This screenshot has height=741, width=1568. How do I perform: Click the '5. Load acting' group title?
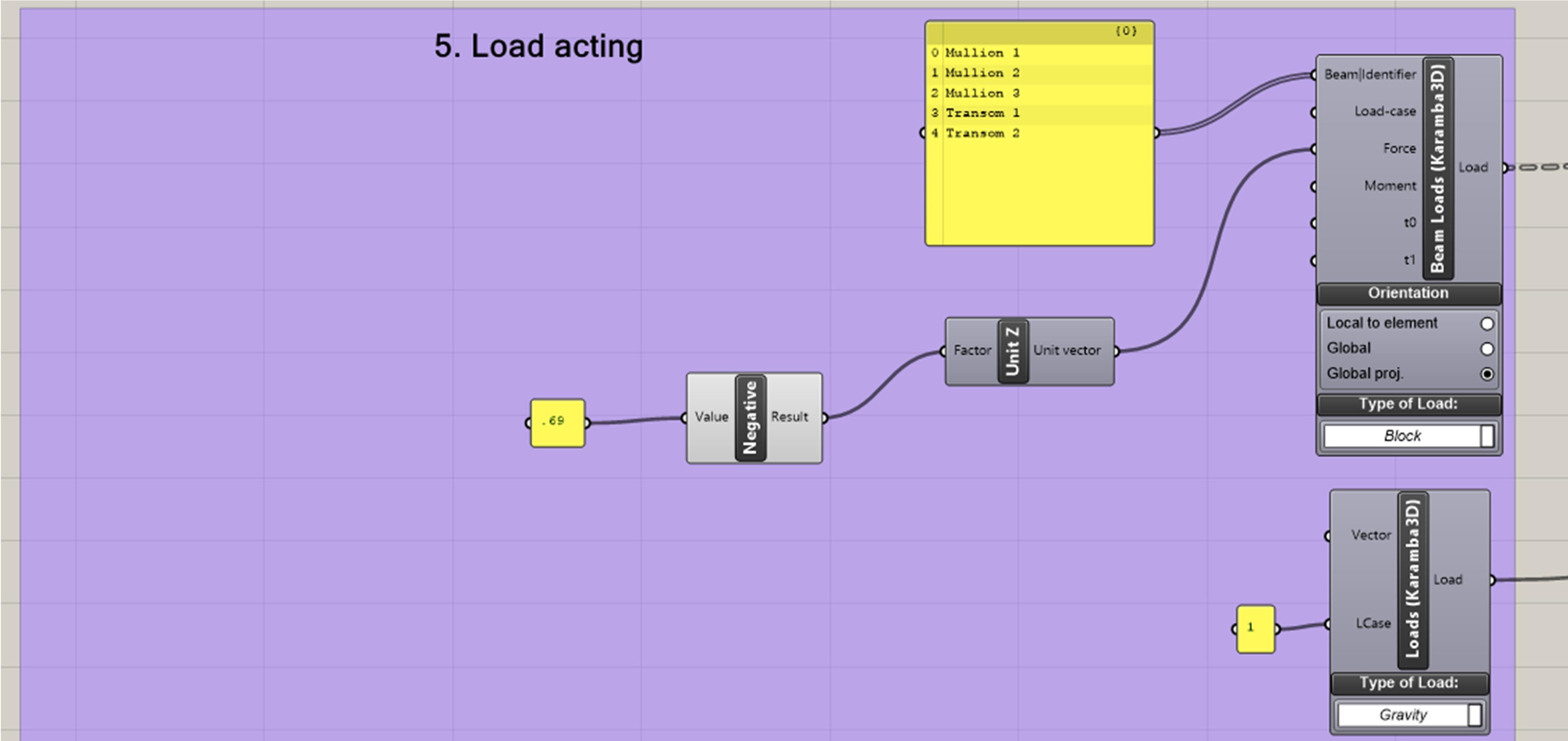(x=538, y=46)
